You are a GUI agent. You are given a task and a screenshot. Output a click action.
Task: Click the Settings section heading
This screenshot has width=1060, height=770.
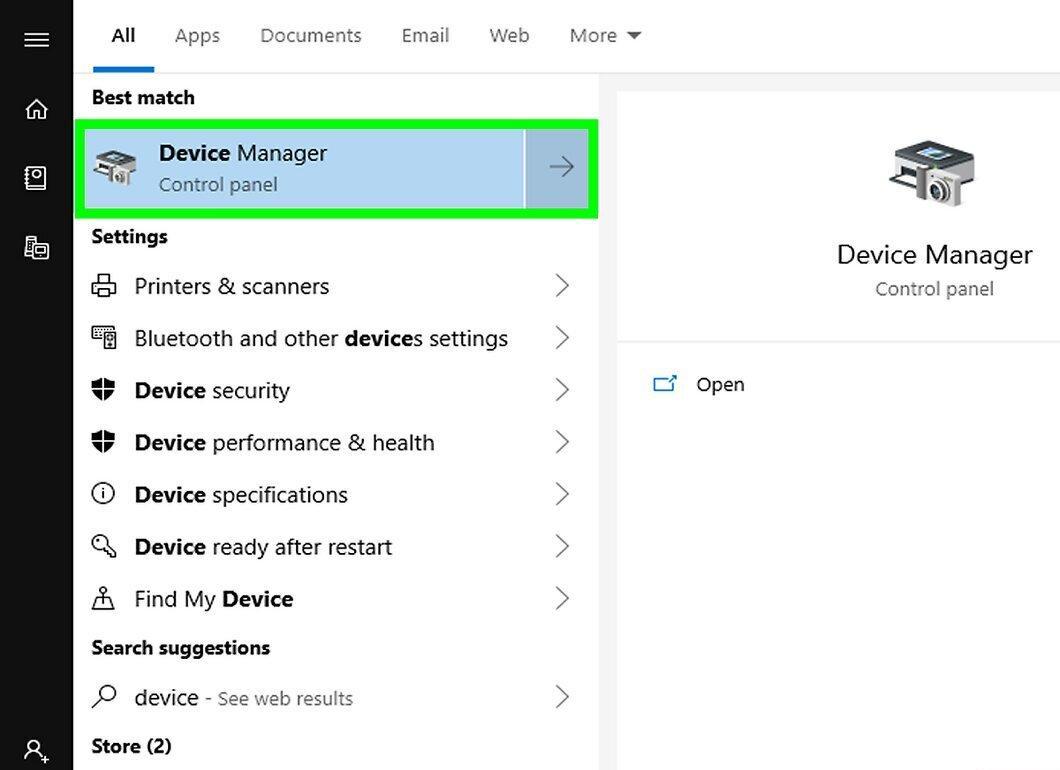[129, 237]
